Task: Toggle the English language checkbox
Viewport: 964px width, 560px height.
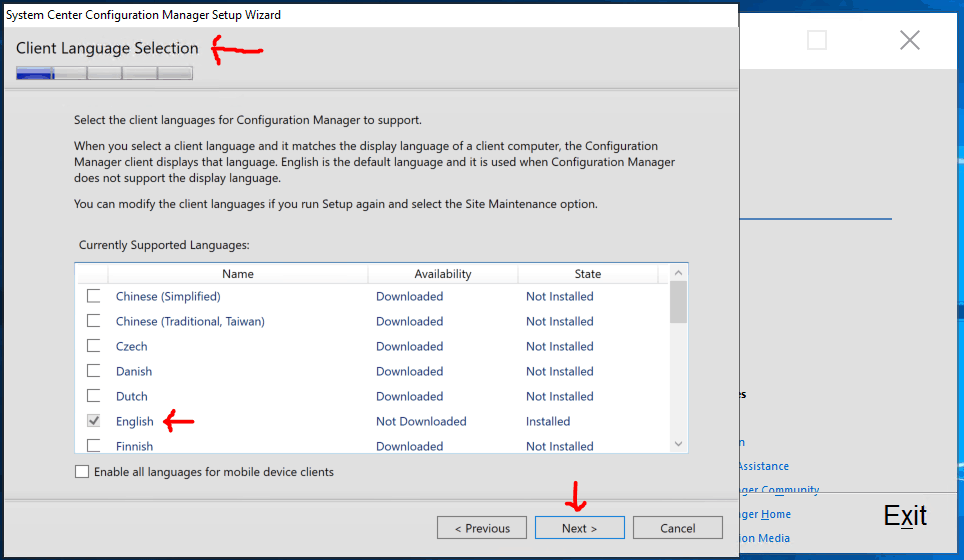Action: 93,421
